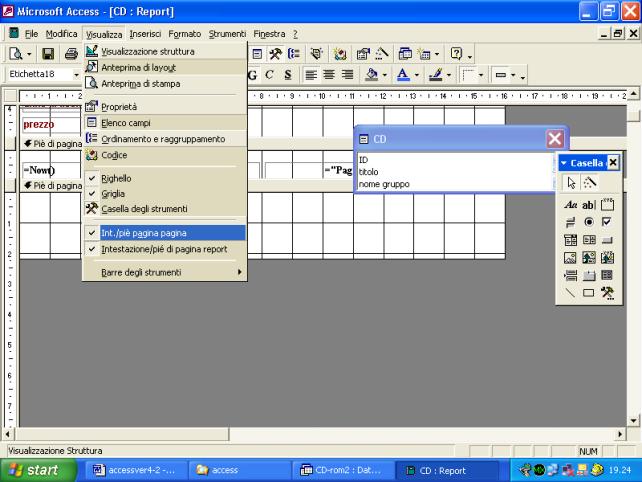Open the Etichetta18 object combo box
Screen dimensions: 642x482
point(76,75)
